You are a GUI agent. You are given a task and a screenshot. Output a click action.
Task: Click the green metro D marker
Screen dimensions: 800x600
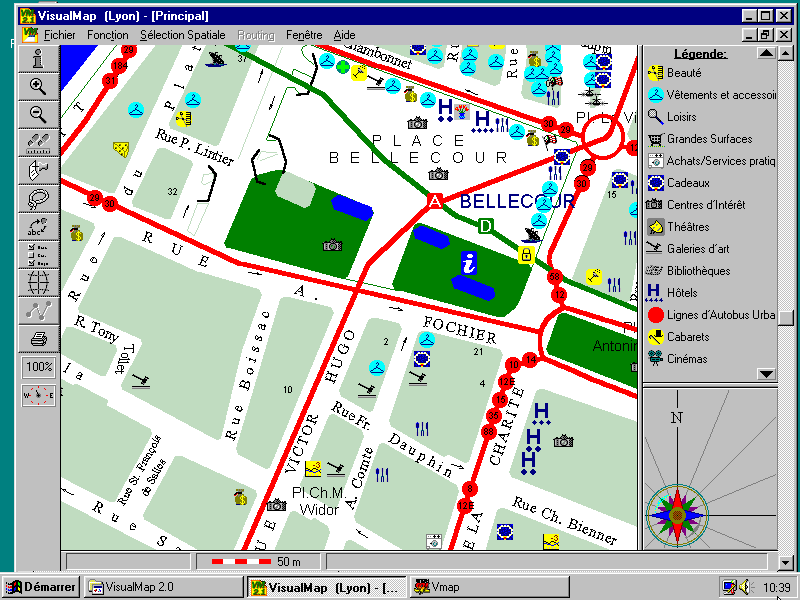click(x=486, y=226)
